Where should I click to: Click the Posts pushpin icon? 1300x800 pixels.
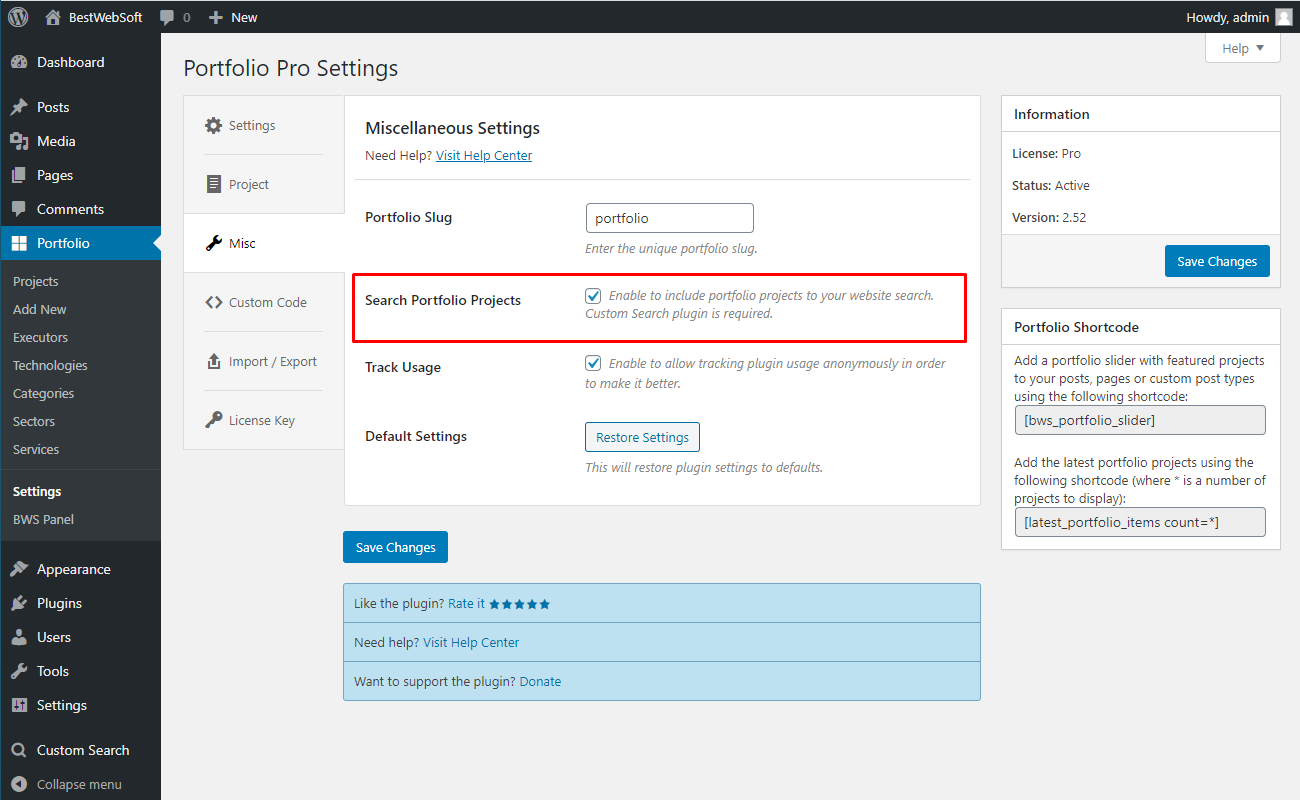(19, 107)
